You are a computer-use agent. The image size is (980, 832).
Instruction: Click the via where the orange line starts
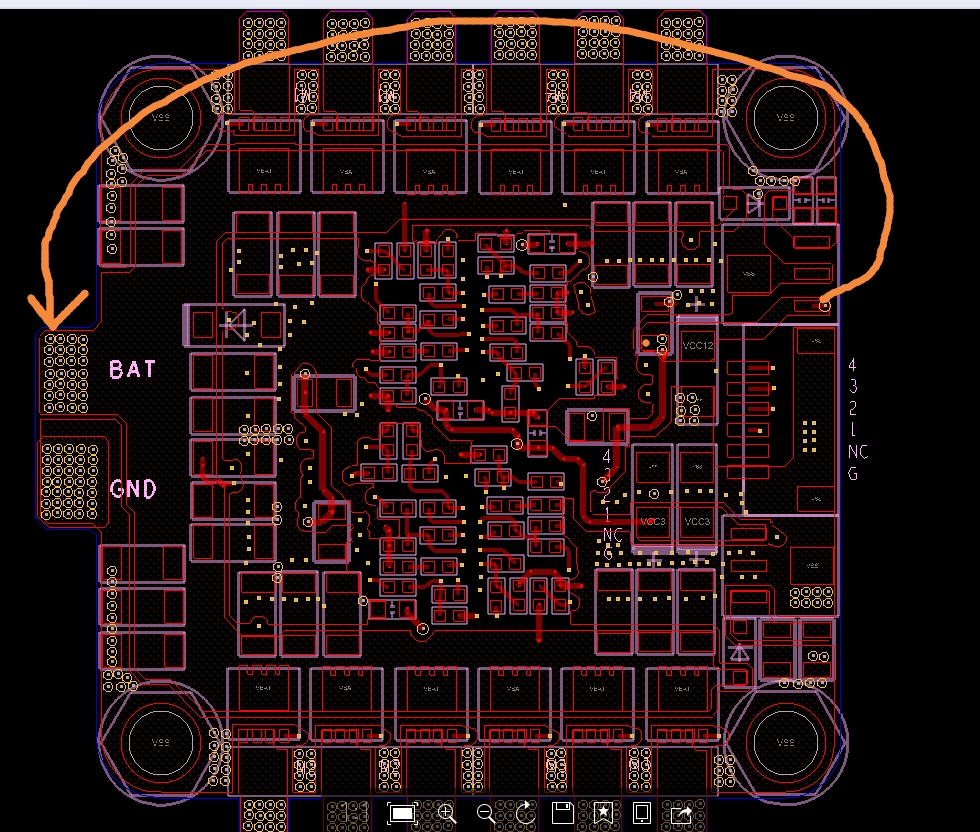(x=824, y=305)
